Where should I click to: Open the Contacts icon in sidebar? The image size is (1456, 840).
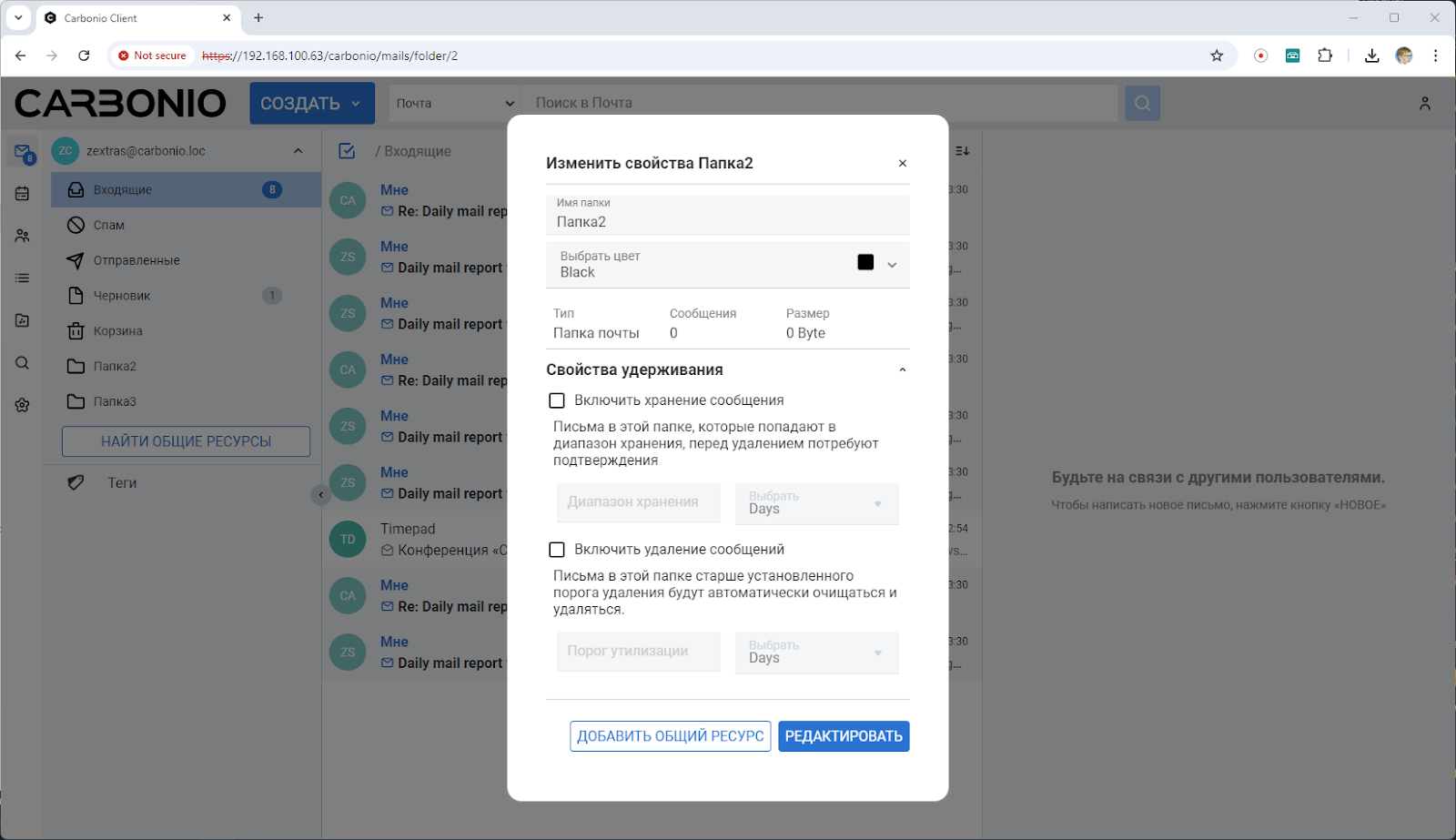(23, 236)
